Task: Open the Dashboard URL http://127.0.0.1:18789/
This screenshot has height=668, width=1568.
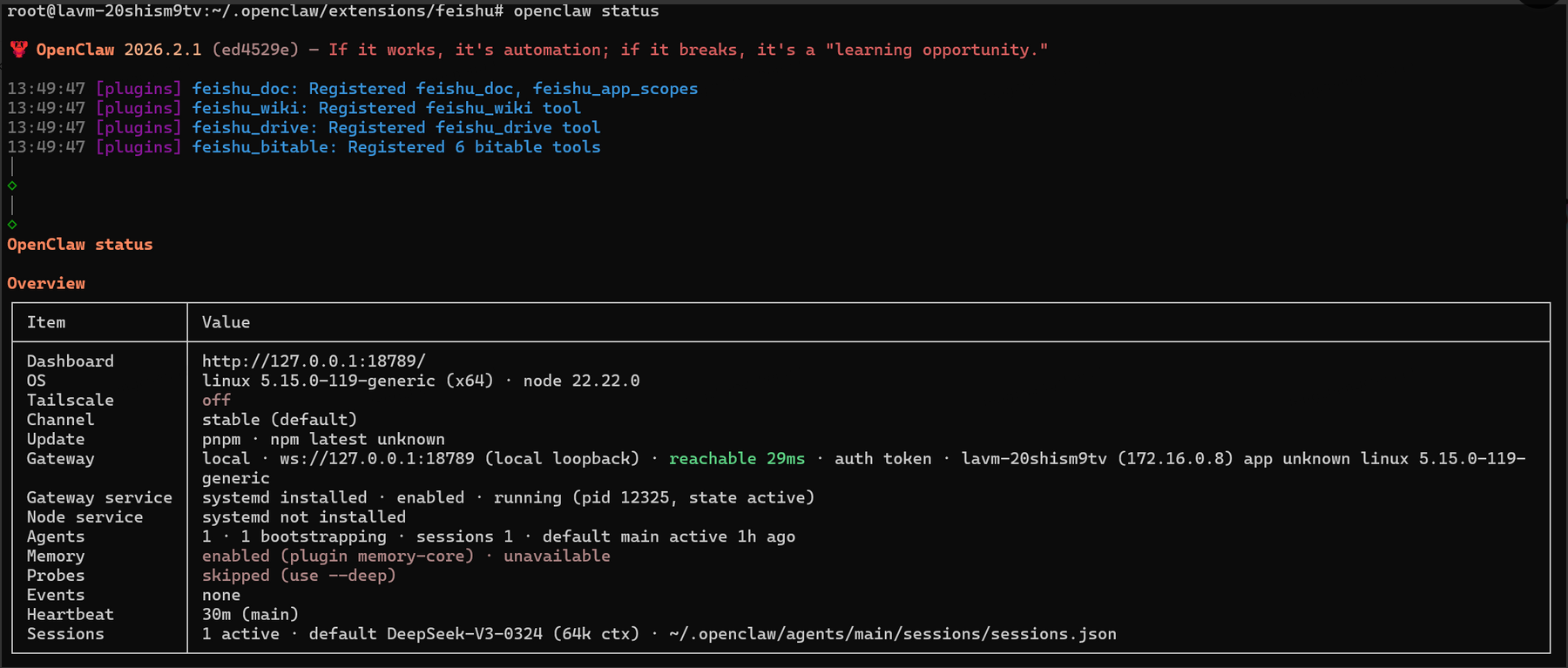Action: pyautogui.click(x=314, y=361)
